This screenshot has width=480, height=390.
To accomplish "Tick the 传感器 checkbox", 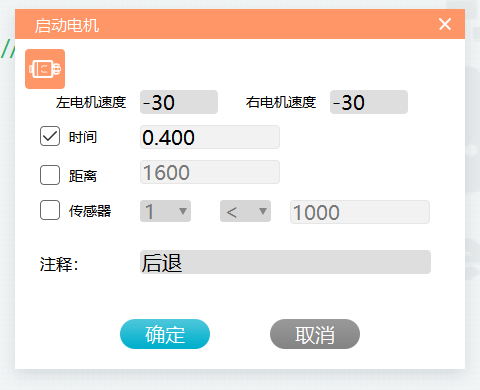I will pyautogui.click(x=50, y=210).
